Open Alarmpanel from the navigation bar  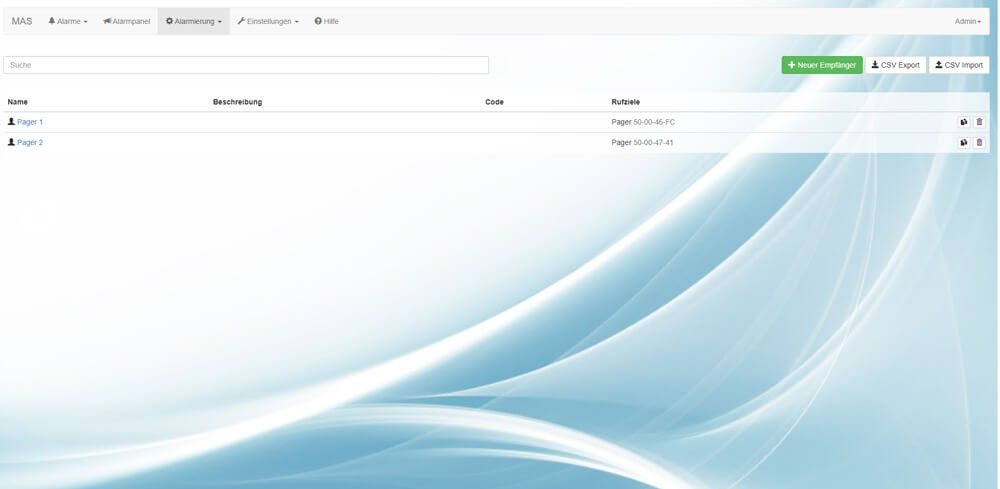tap(126, 21)
